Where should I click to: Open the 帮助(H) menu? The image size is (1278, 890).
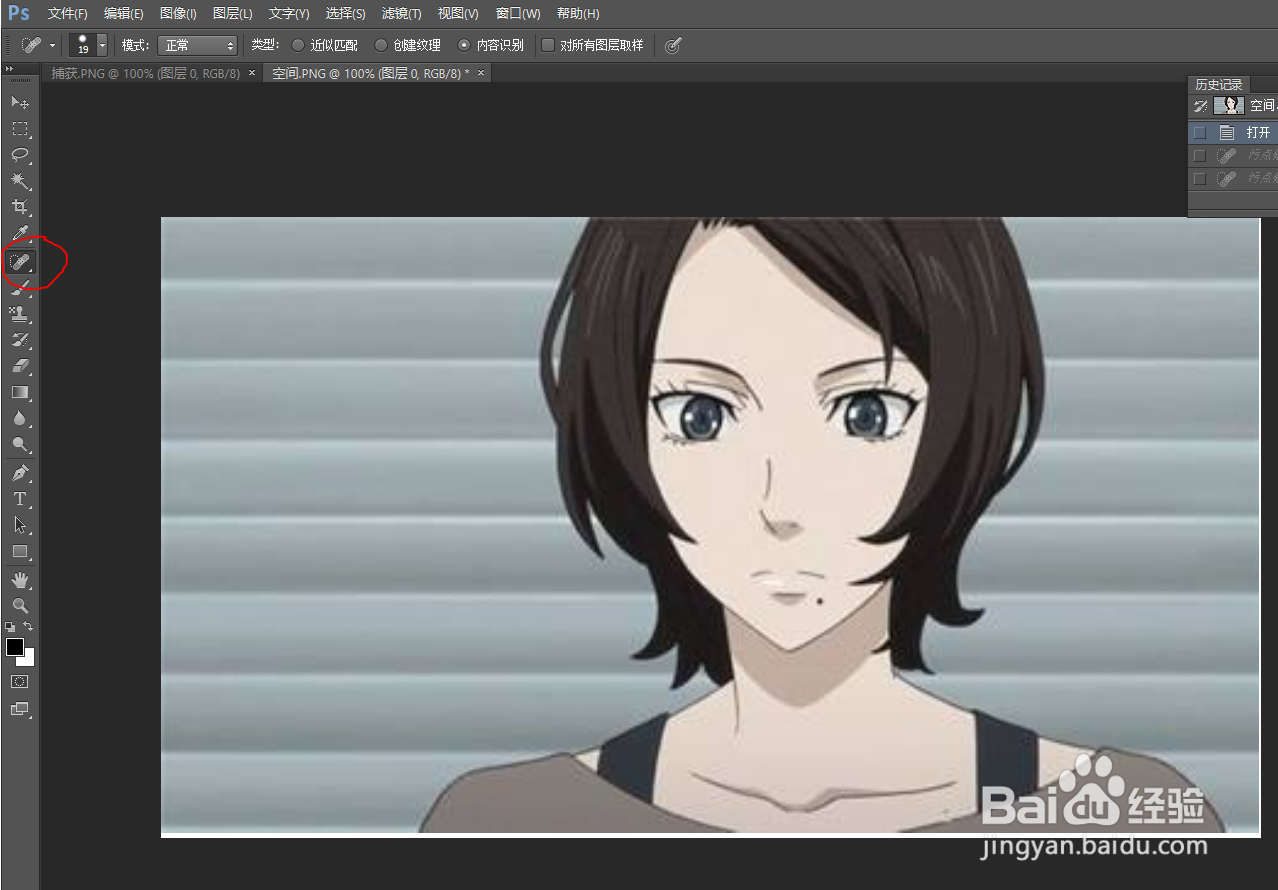coord(578,14)
